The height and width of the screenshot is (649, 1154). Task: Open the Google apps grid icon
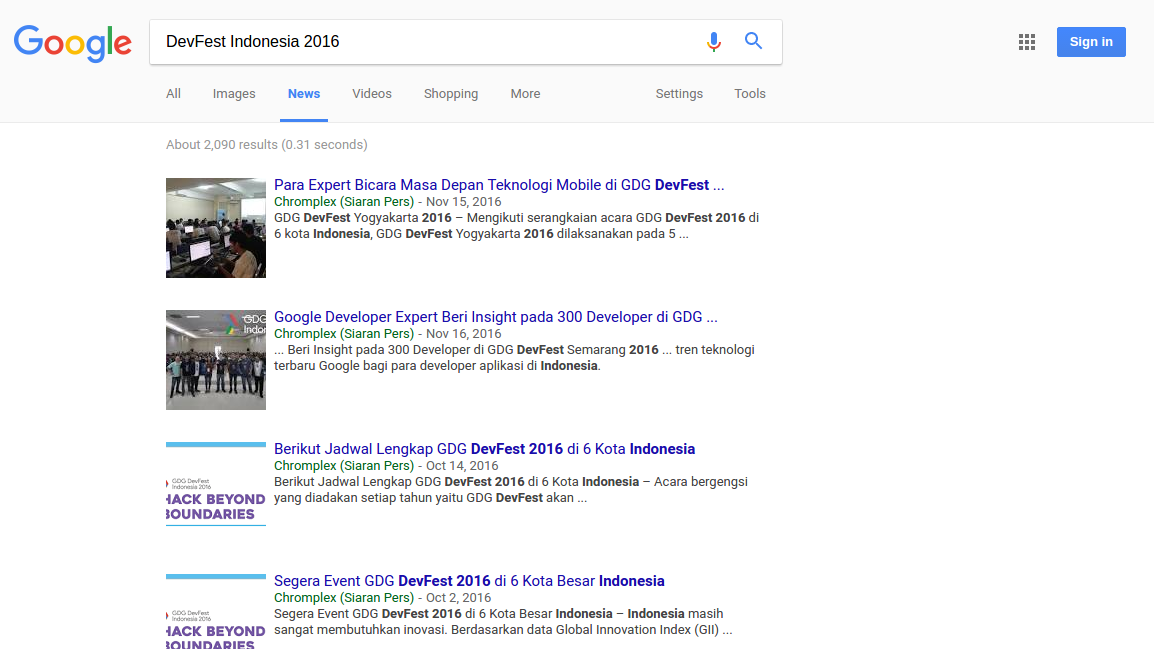pos(1027,42)
